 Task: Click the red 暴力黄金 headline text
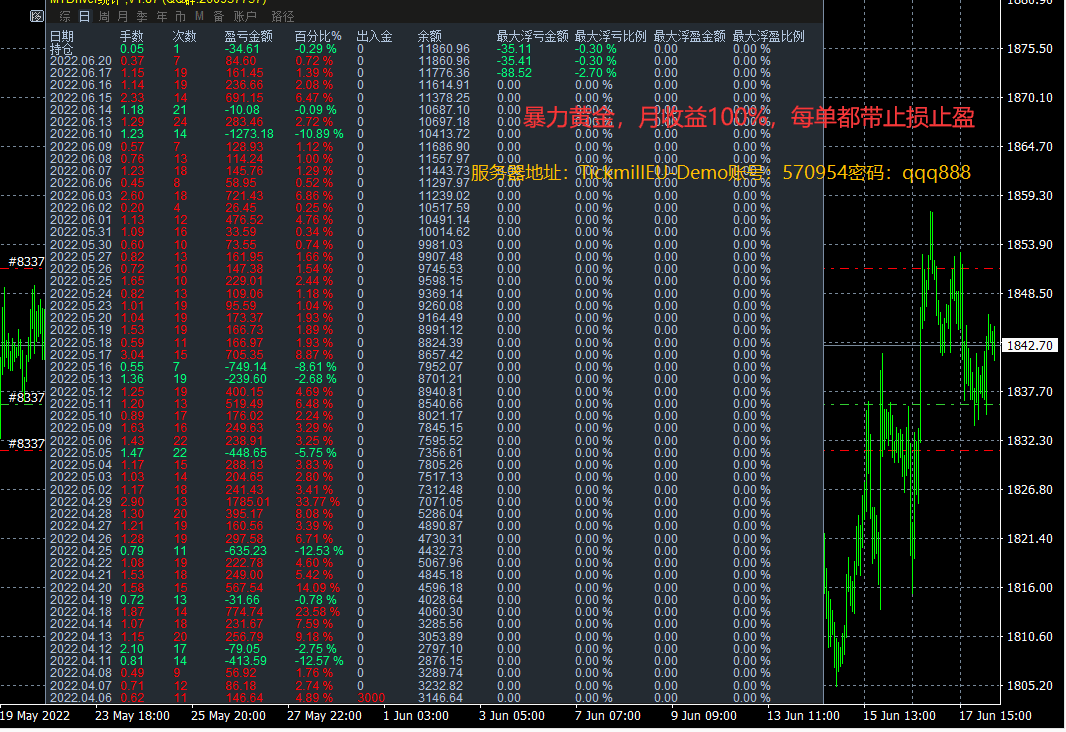tap(749, 118)
